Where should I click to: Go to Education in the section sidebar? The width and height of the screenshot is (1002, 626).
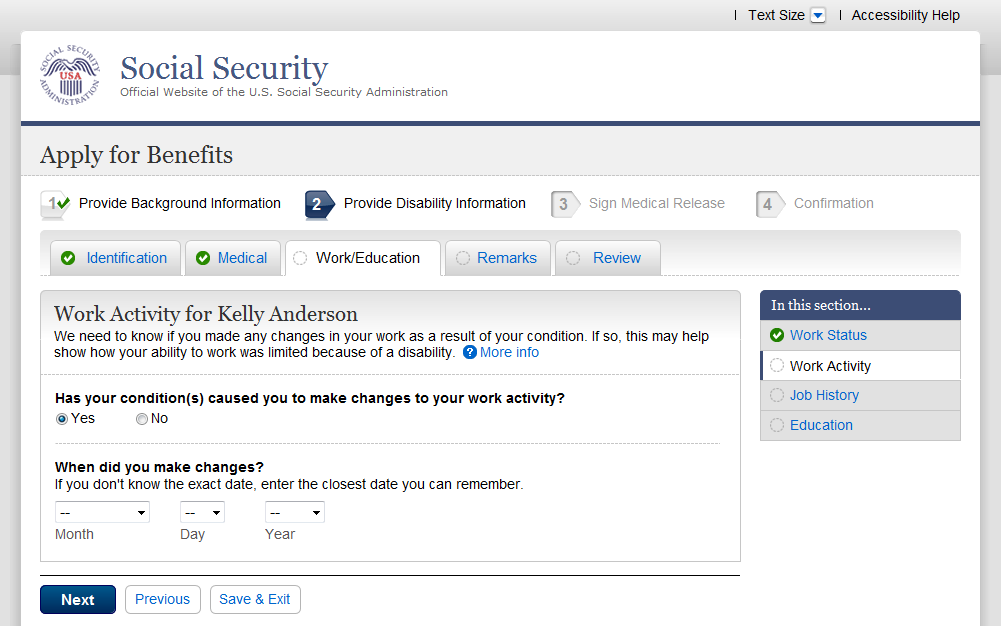click(x=821, y=425)
